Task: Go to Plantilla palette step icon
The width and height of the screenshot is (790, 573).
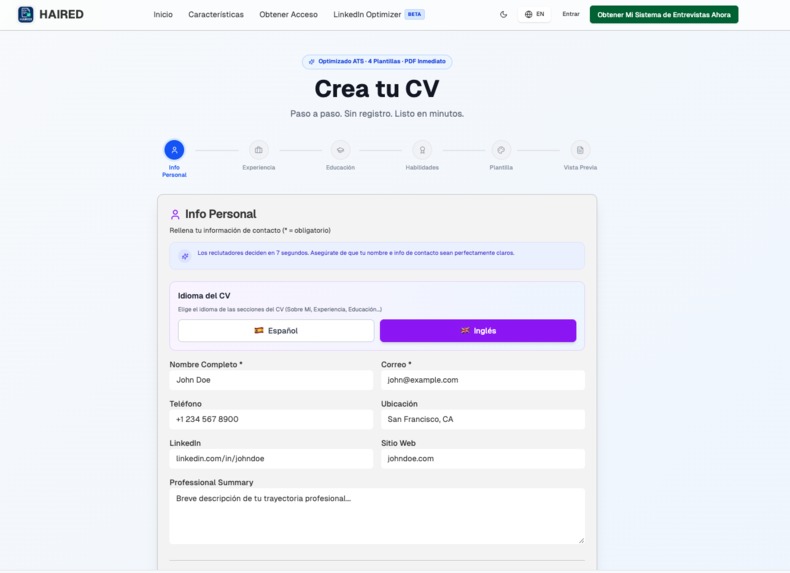Action: pos(501,150)
